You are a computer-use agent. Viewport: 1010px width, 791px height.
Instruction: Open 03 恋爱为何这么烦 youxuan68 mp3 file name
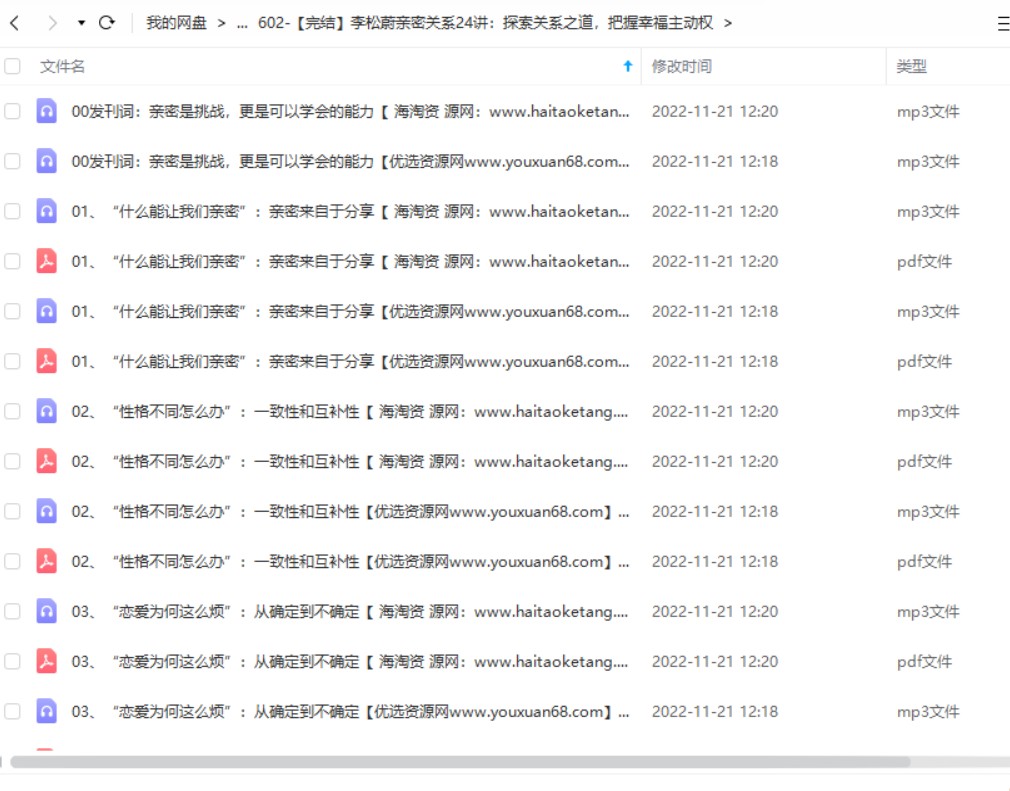pos(350,711)
